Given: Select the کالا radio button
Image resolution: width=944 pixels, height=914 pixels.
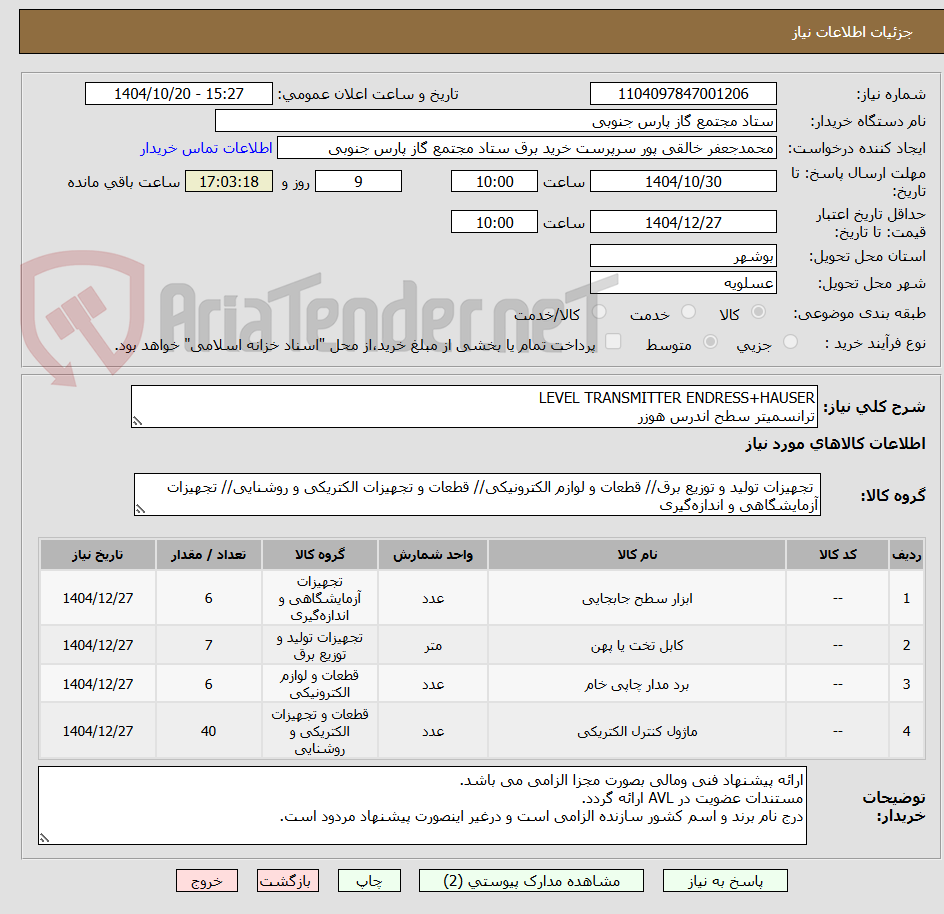Looking at the screenshot, I should click(x=759, y=312).
